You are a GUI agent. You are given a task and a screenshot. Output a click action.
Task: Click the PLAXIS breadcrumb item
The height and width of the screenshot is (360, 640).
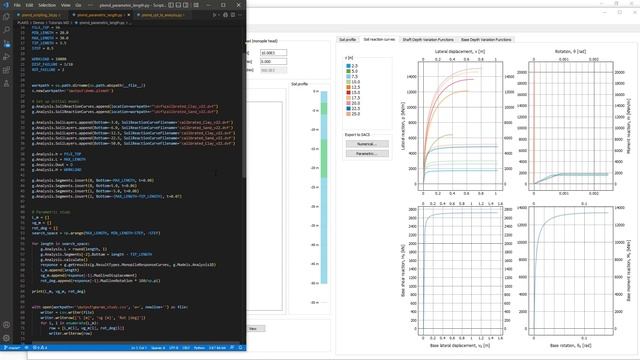(22, 23)
